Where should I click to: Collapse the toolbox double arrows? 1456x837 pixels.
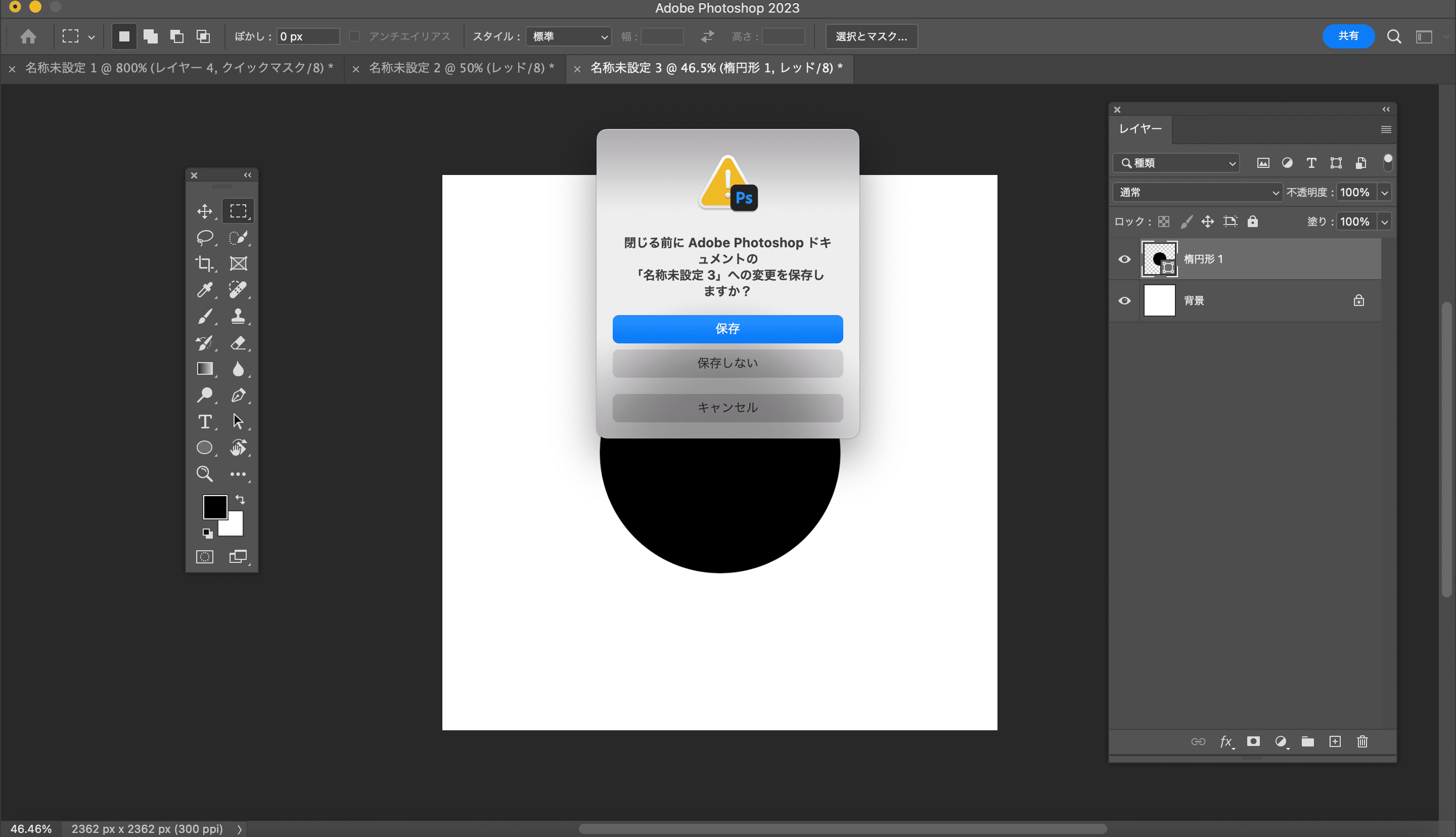pos(248,175)
